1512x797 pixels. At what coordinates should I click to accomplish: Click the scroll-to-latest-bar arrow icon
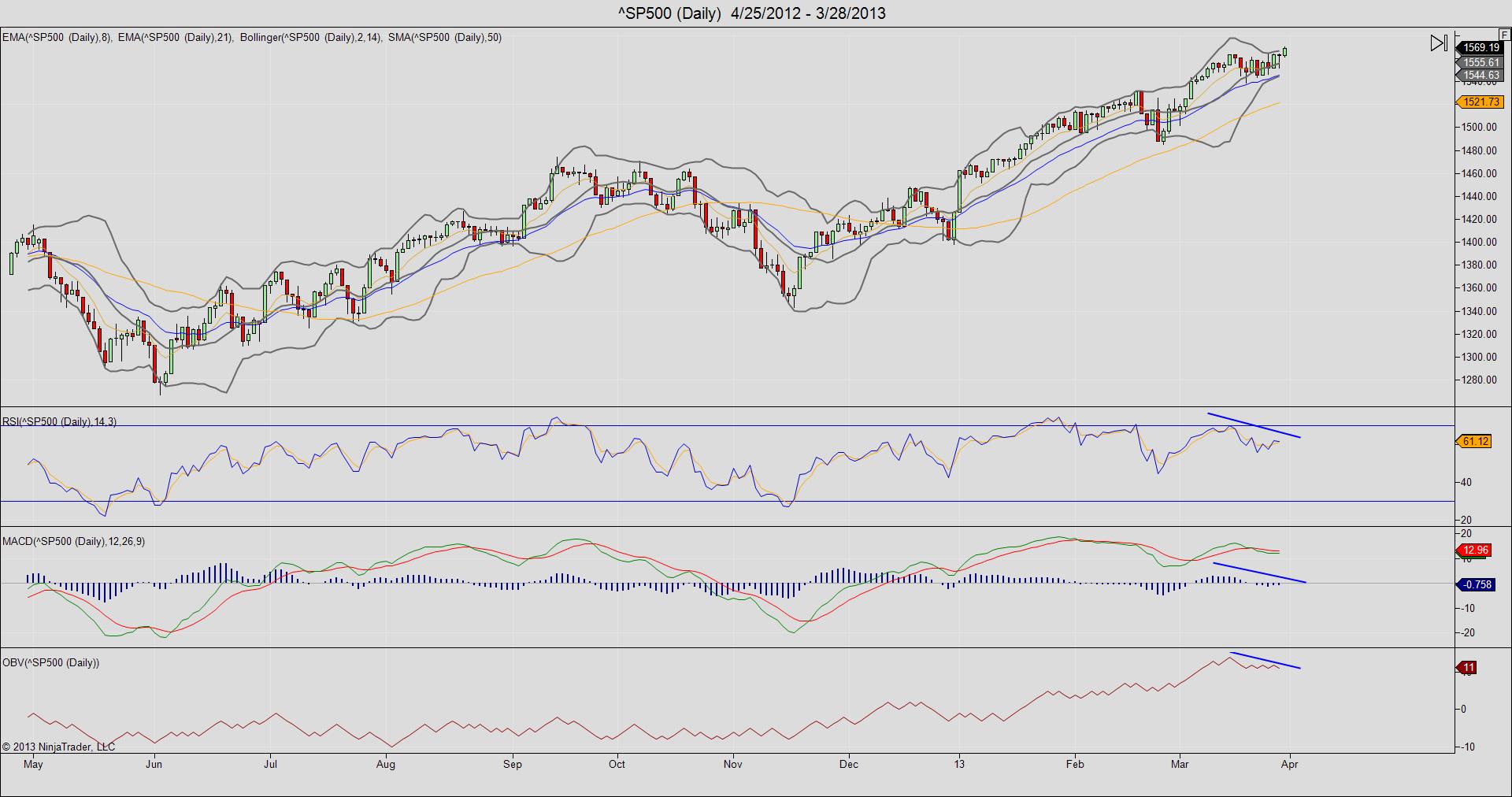point(1439,43)
